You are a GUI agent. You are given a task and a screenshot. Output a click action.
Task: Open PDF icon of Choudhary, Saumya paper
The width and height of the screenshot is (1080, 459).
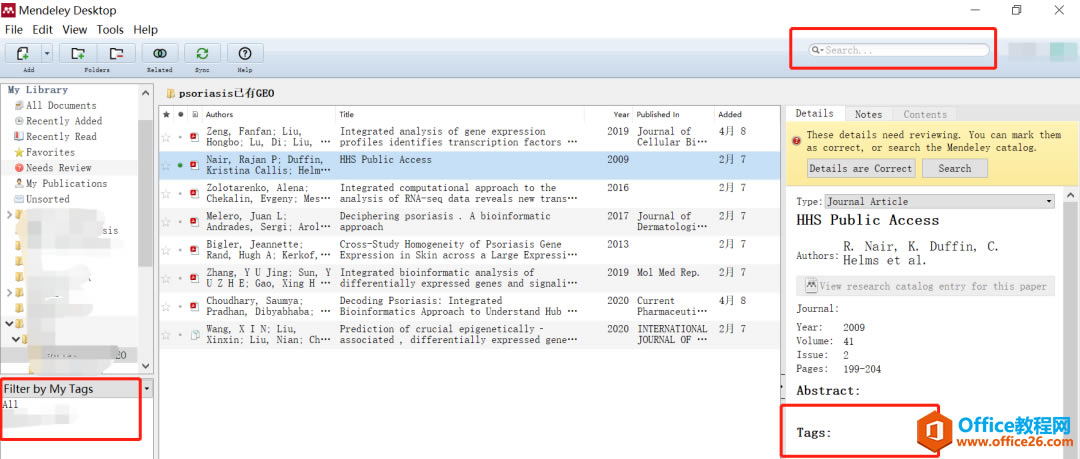click(x=195, y=307)
